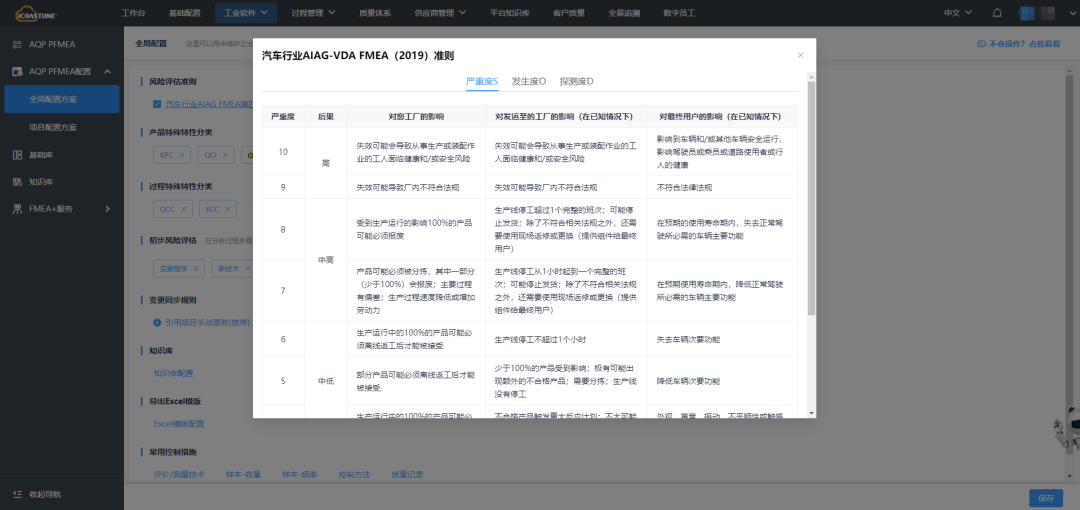
Task: Toggle the 汽车行业AIAG FMEA checkbox
Action: pos(158,104)
